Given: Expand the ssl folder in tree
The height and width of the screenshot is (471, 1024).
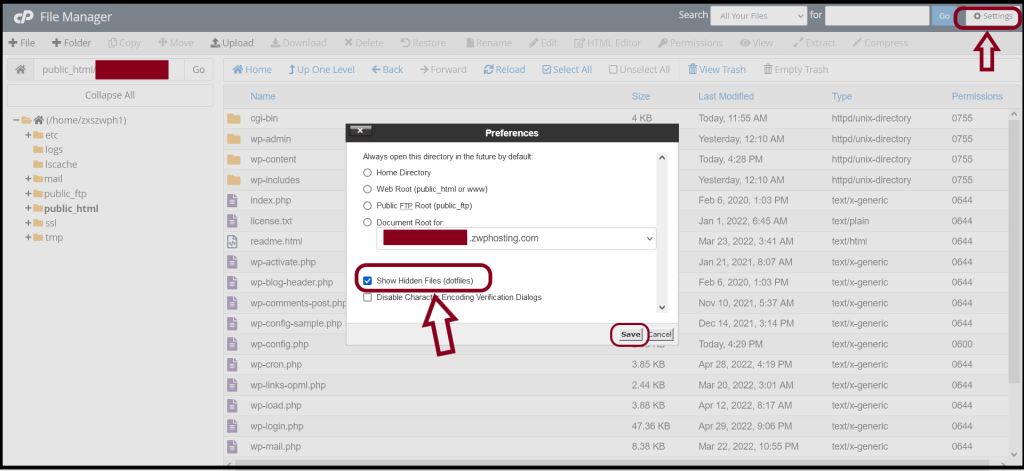Looking at the screenshot, I should click(28, 223).
